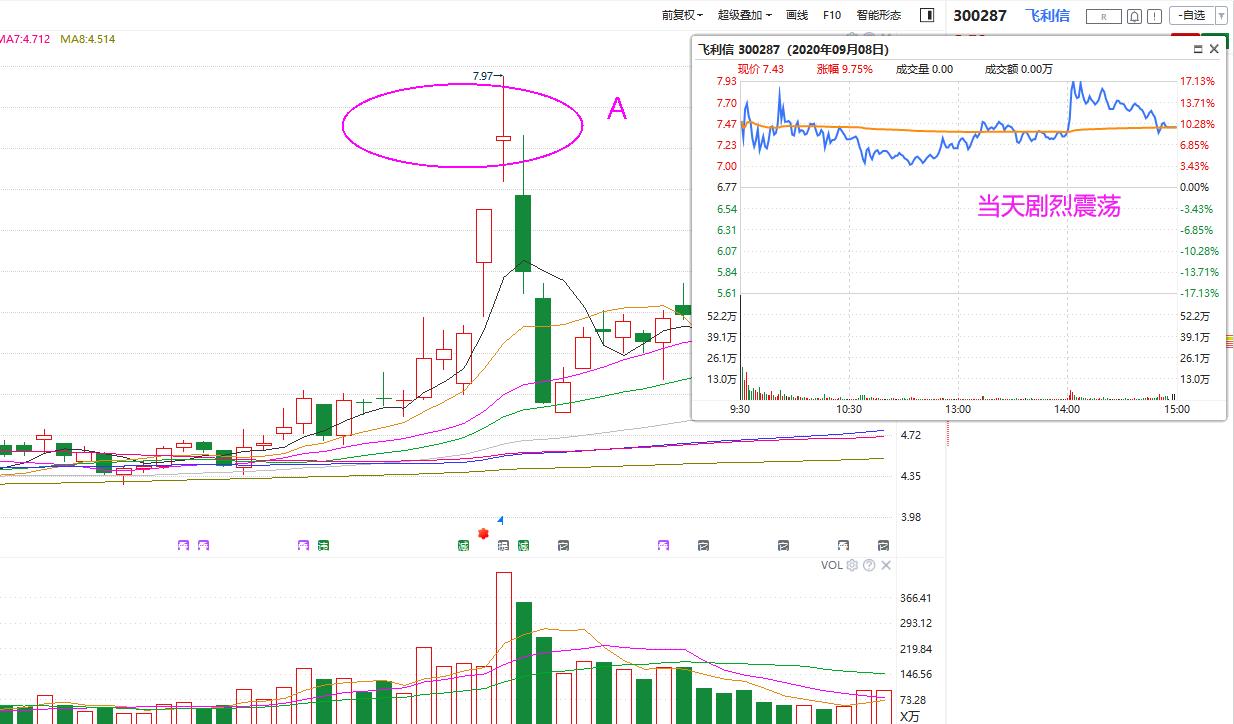This screenshot has width=1234, height=724.
Task: Click the candlestick topped by 7.97
Action: (x=503, y=138)
